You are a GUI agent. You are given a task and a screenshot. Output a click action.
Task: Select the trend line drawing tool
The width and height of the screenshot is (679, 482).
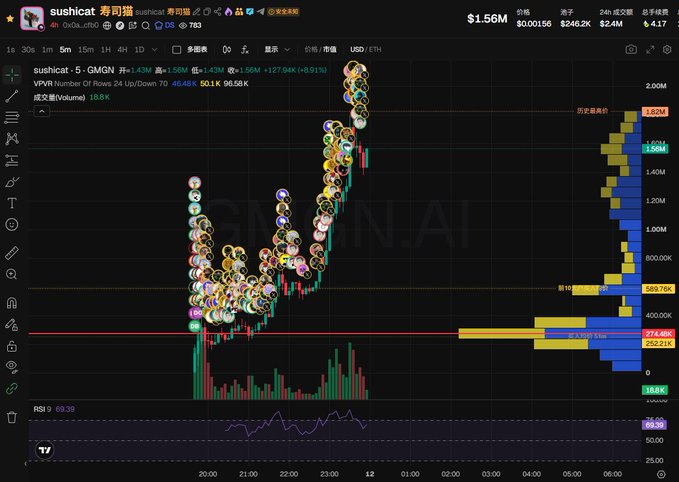(x=12, y=96)
